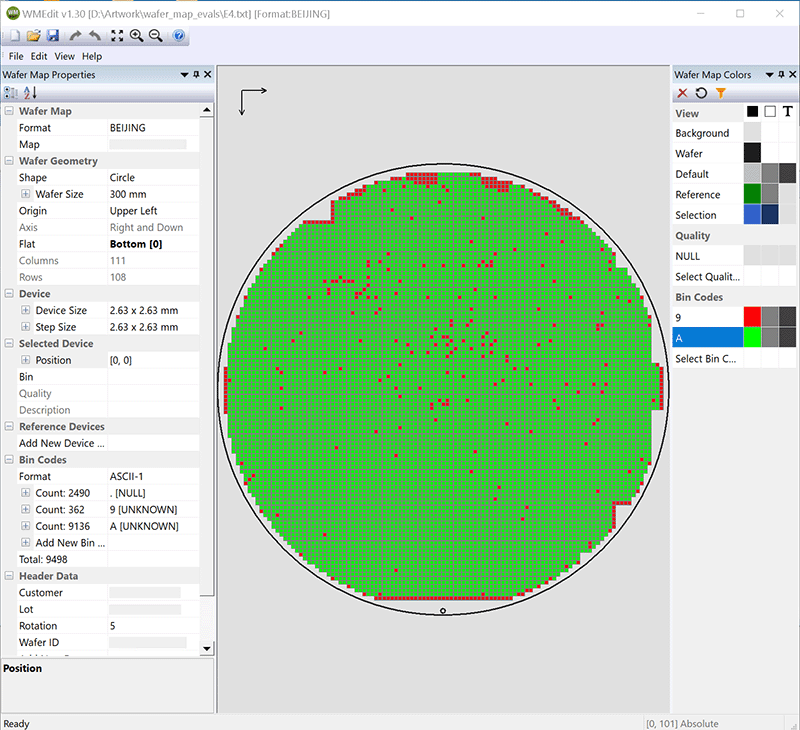Click Select Bin C... entry

(x=708, y=358)
